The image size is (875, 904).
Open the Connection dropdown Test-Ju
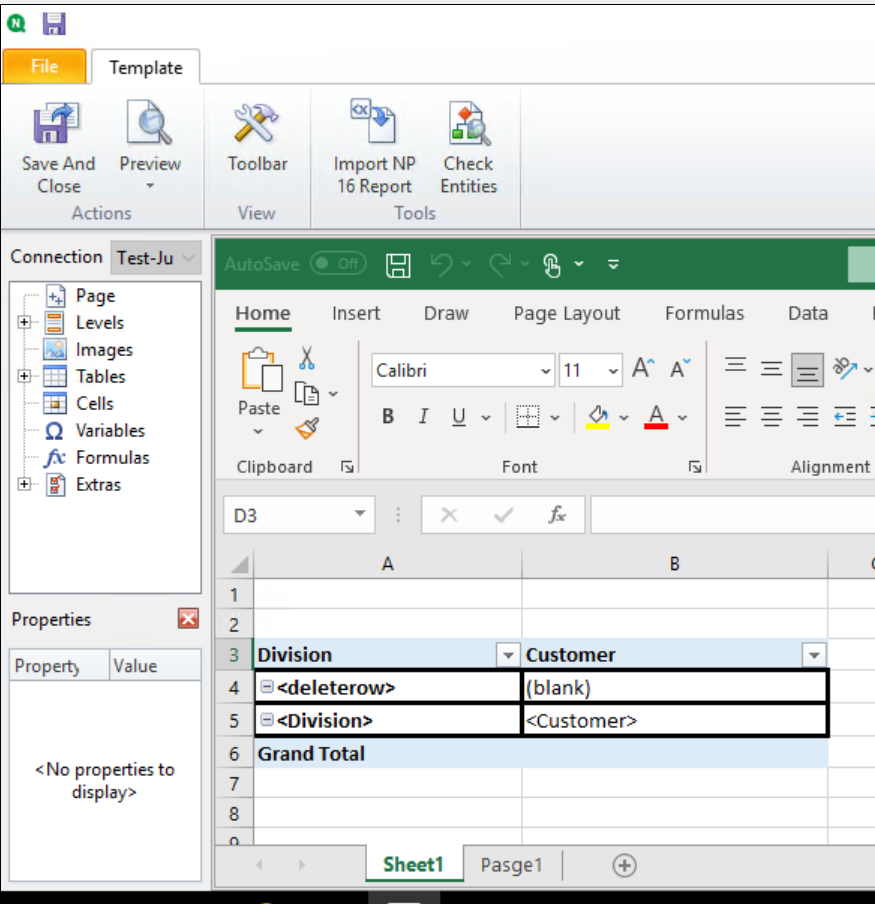156,258
